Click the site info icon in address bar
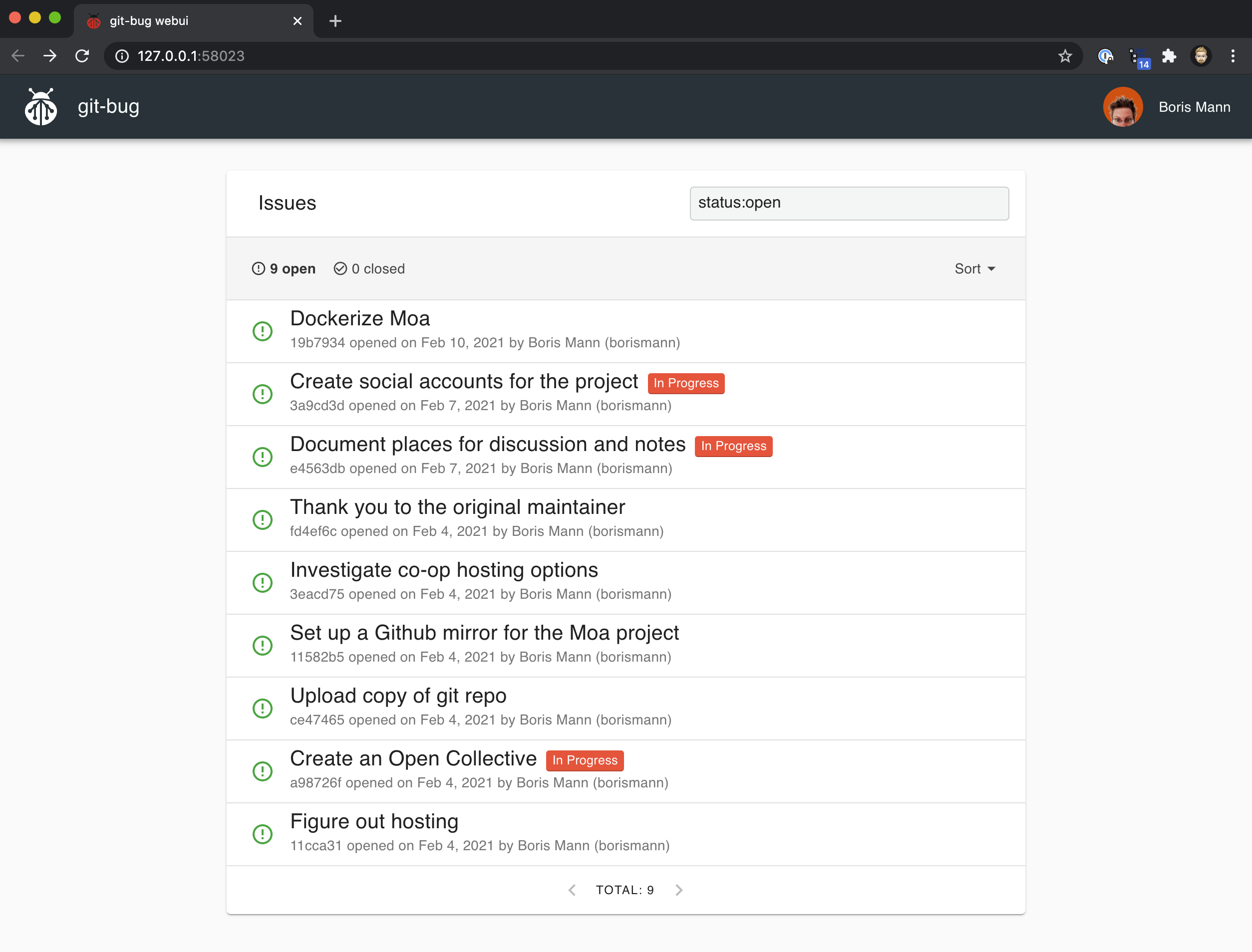The height and width of the screenshot is (952, 1252). [x=122, y=56]
